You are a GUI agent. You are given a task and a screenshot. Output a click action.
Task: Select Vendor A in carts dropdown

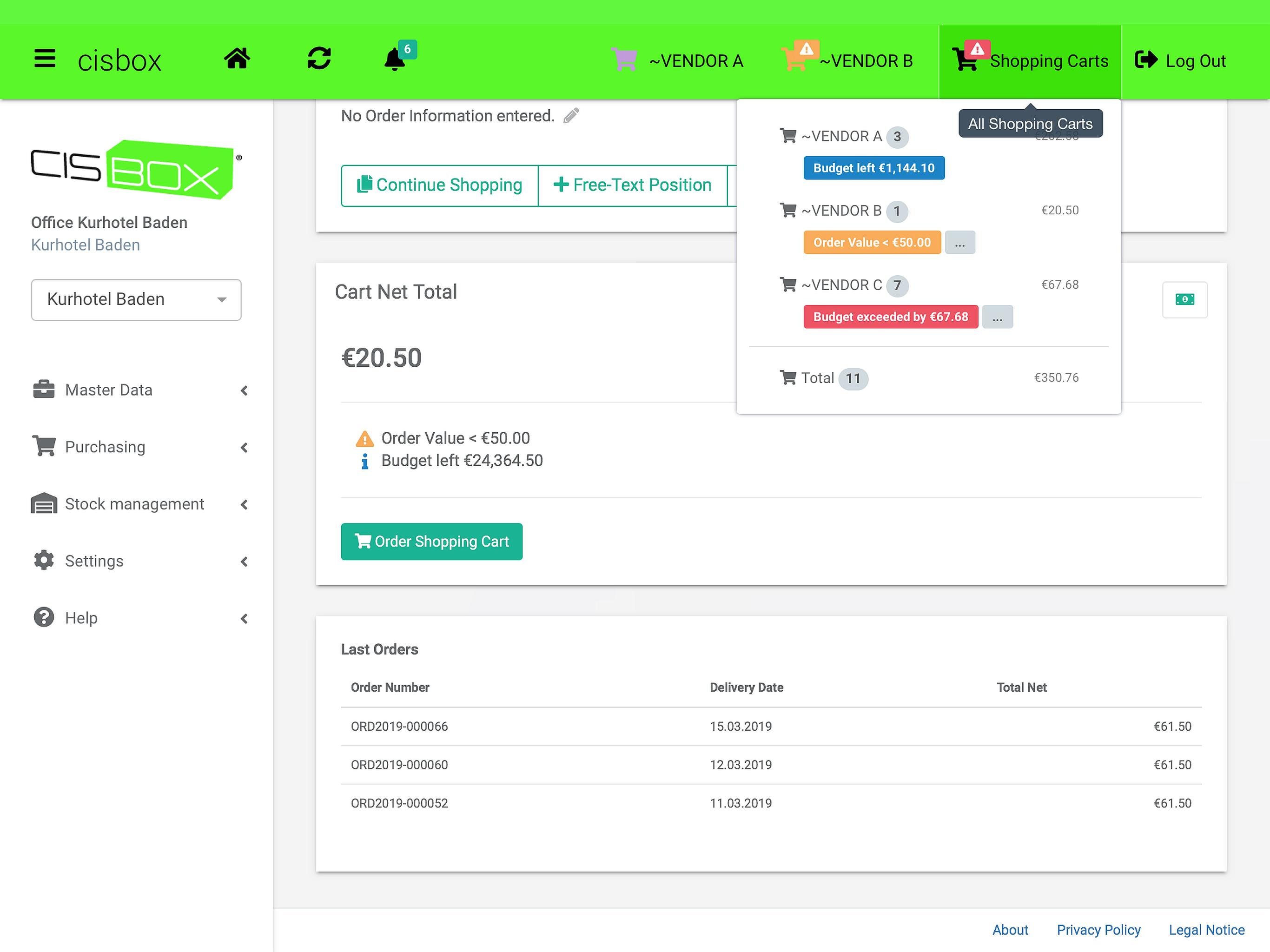tap(841, 136)
